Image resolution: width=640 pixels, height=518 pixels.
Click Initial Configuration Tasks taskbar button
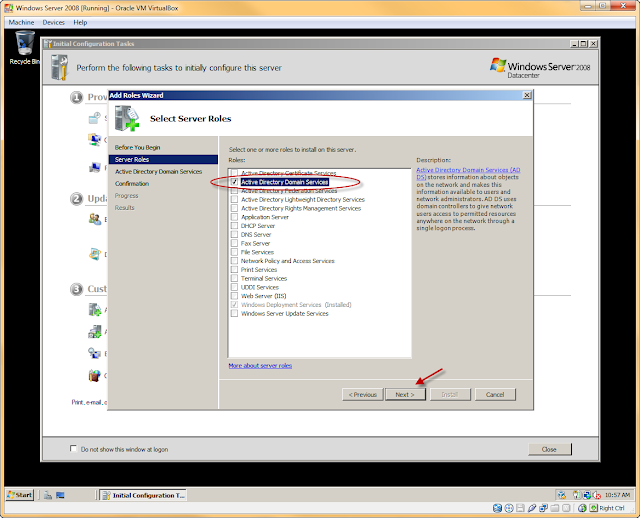pos(143,495)
